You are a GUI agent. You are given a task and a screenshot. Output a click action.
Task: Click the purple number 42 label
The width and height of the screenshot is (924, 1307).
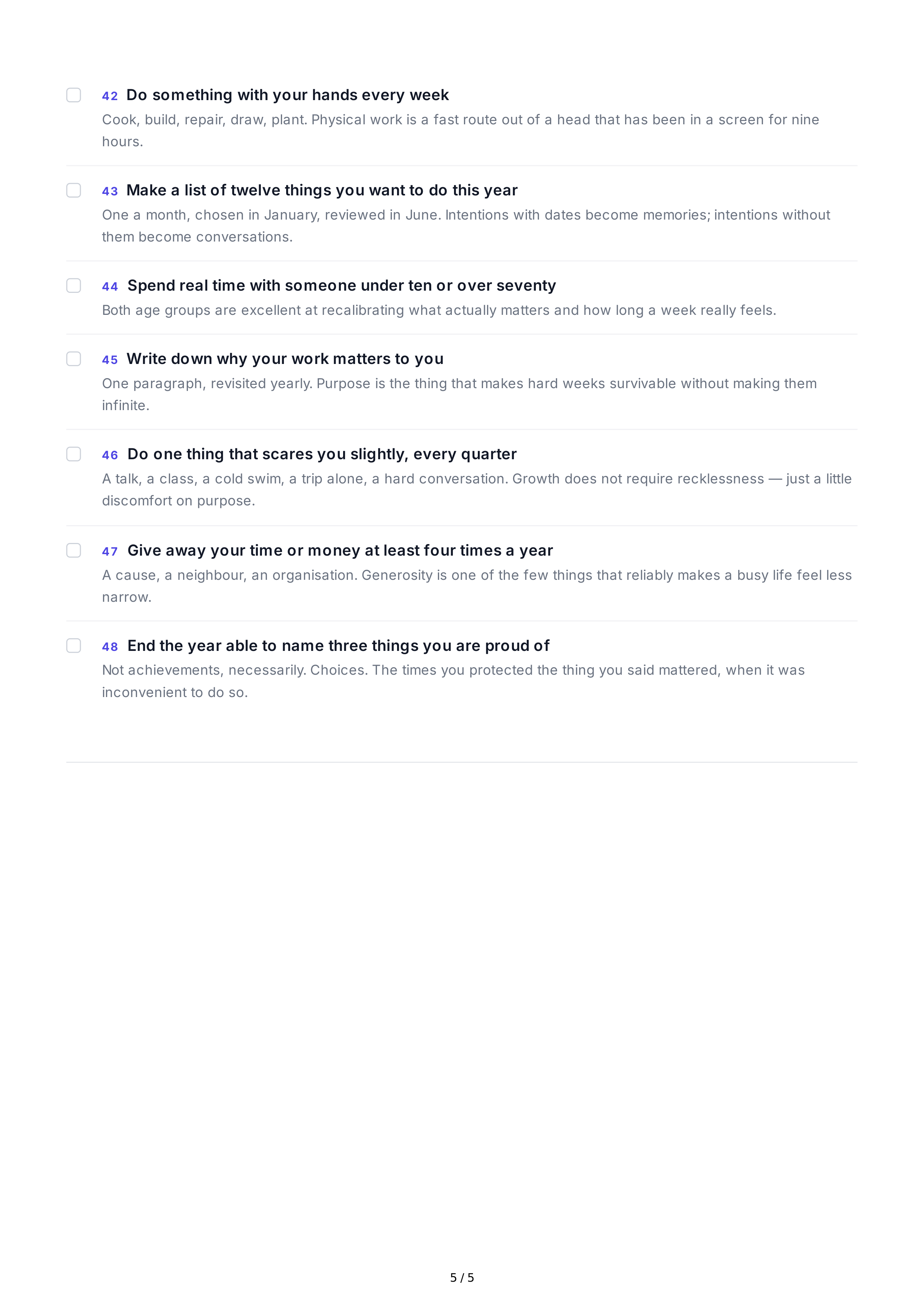[x=110, y=96]
